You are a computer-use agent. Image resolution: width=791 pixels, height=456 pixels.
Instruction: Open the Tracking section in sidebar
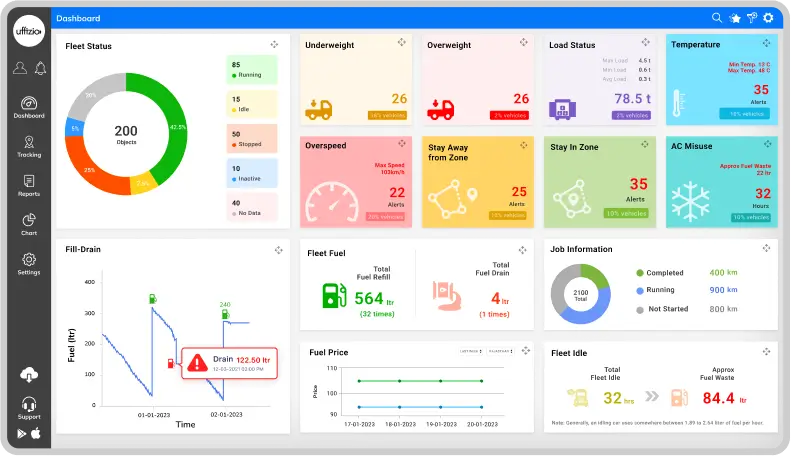[x=29, y=147]
